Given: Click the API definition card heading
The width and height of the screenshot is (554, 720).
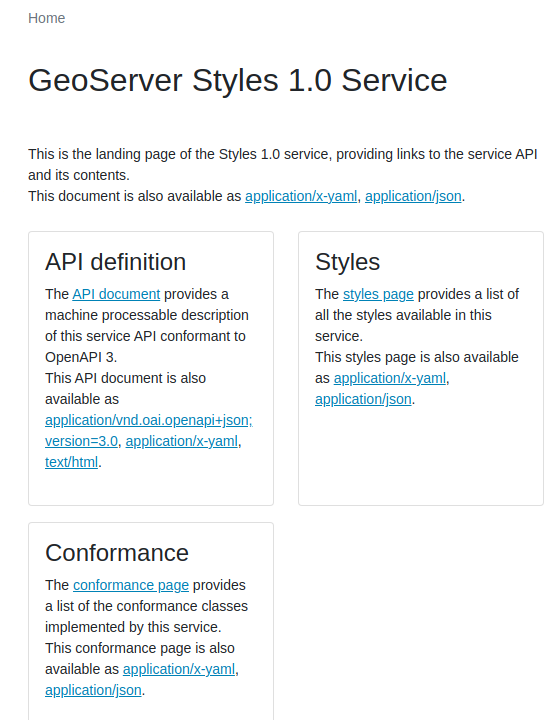Looking at the screenshot, I should (x=115, y=262).
